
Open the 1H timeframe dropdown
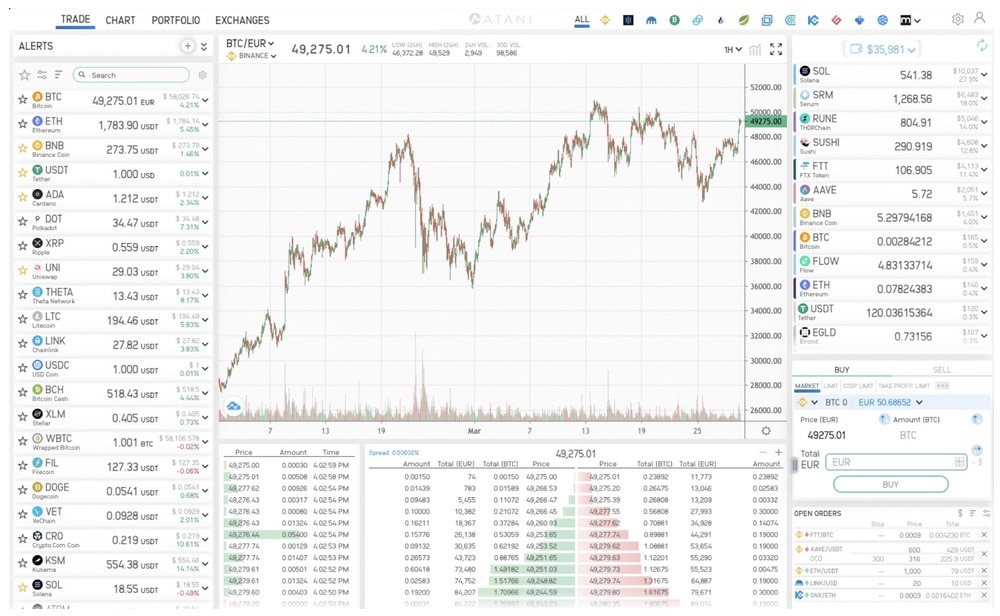[733, 49]
